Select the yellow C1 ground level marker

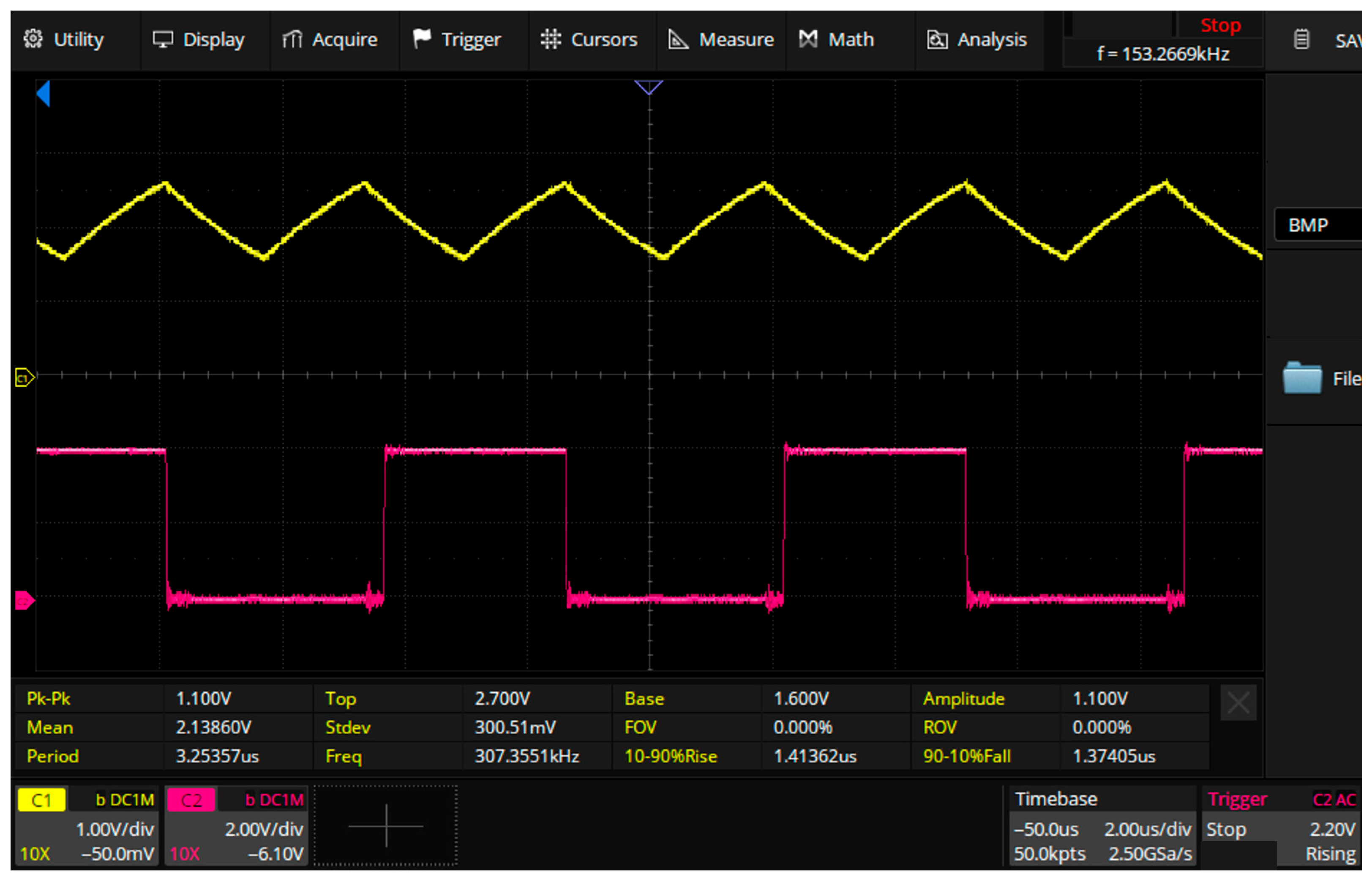[x=25, y=378]
